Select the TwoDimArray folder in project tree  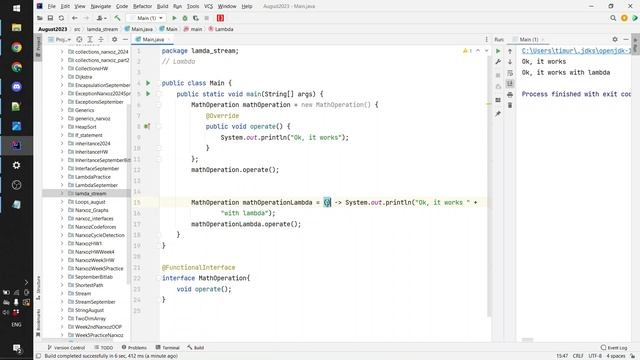click(90, 318)
